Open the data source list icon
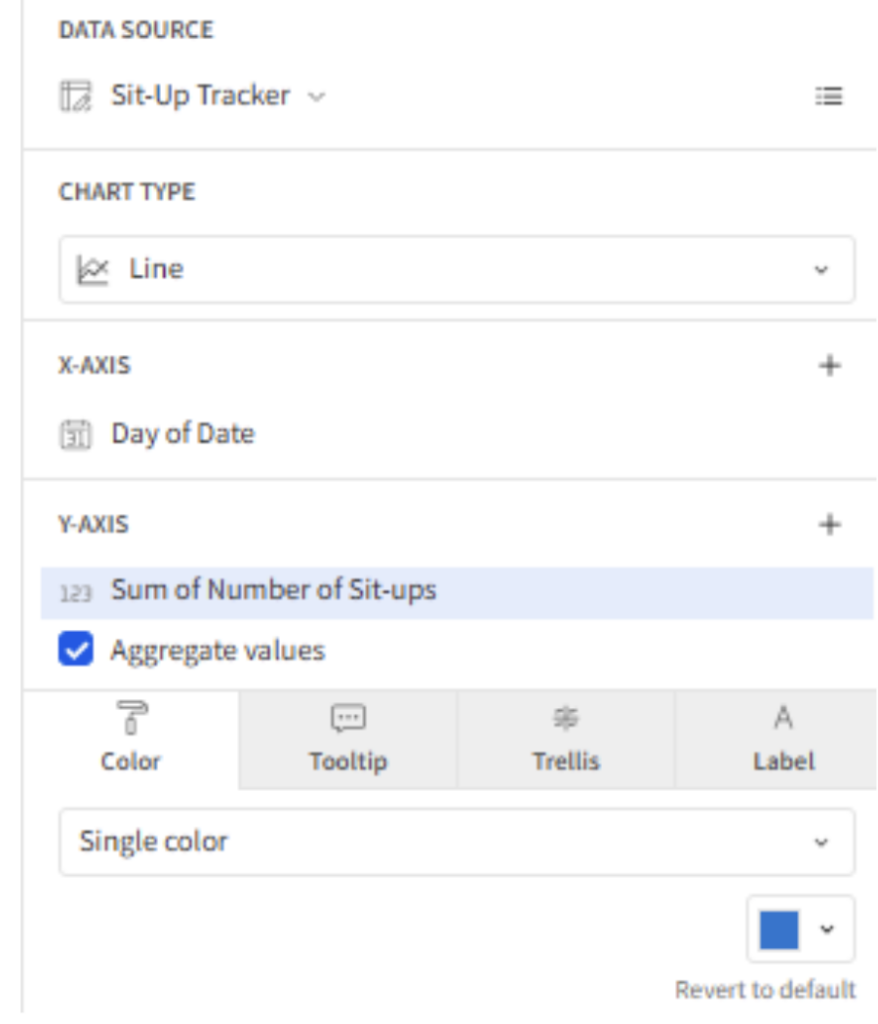878x1024 pixels. click(829, 96)
